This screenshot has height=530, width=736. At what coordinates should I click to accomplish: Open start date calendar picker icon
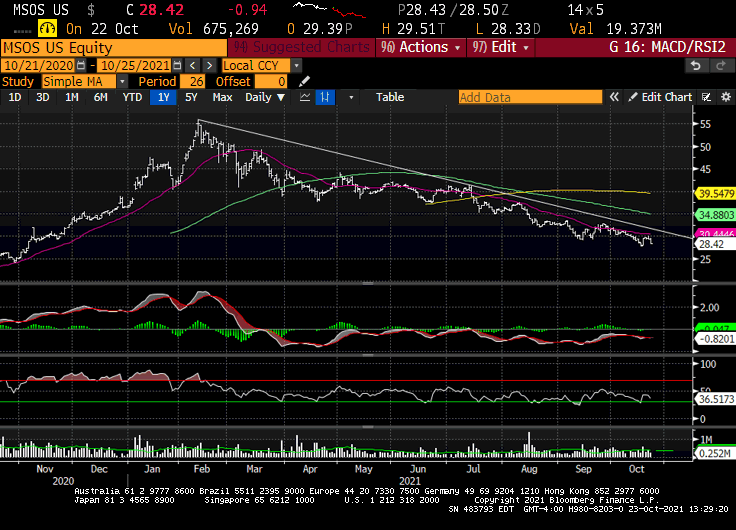click(81, 65)
